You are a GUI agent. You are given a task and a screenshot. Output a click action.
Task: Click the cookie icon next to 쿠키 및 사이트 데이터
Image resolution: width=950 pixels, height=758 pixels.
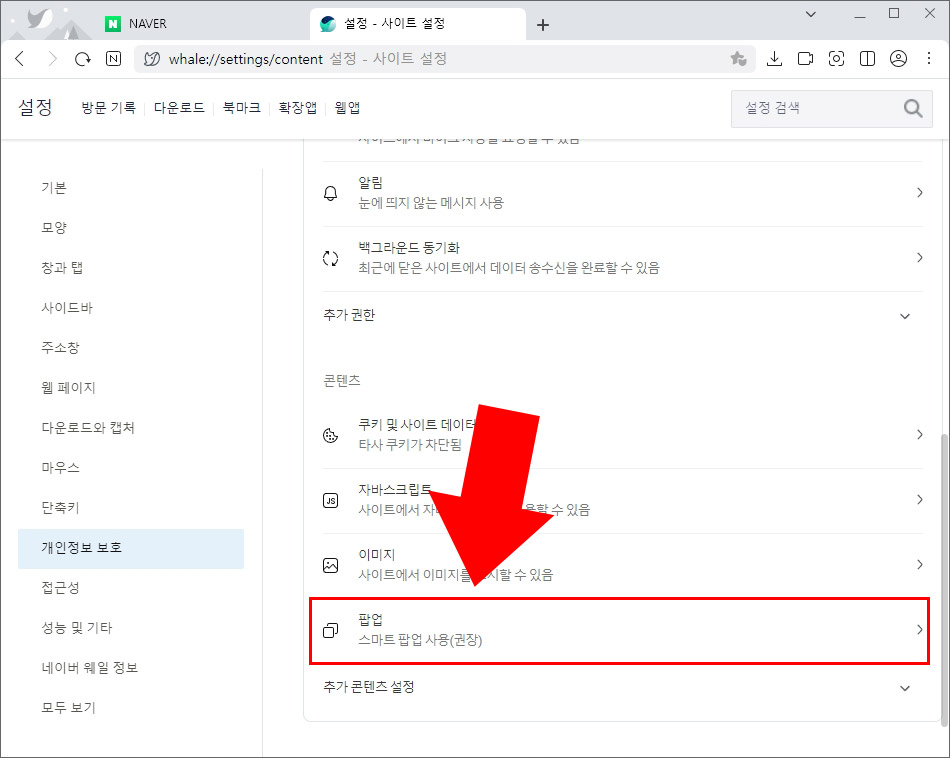pyautogui.click(x=330, y=434)
